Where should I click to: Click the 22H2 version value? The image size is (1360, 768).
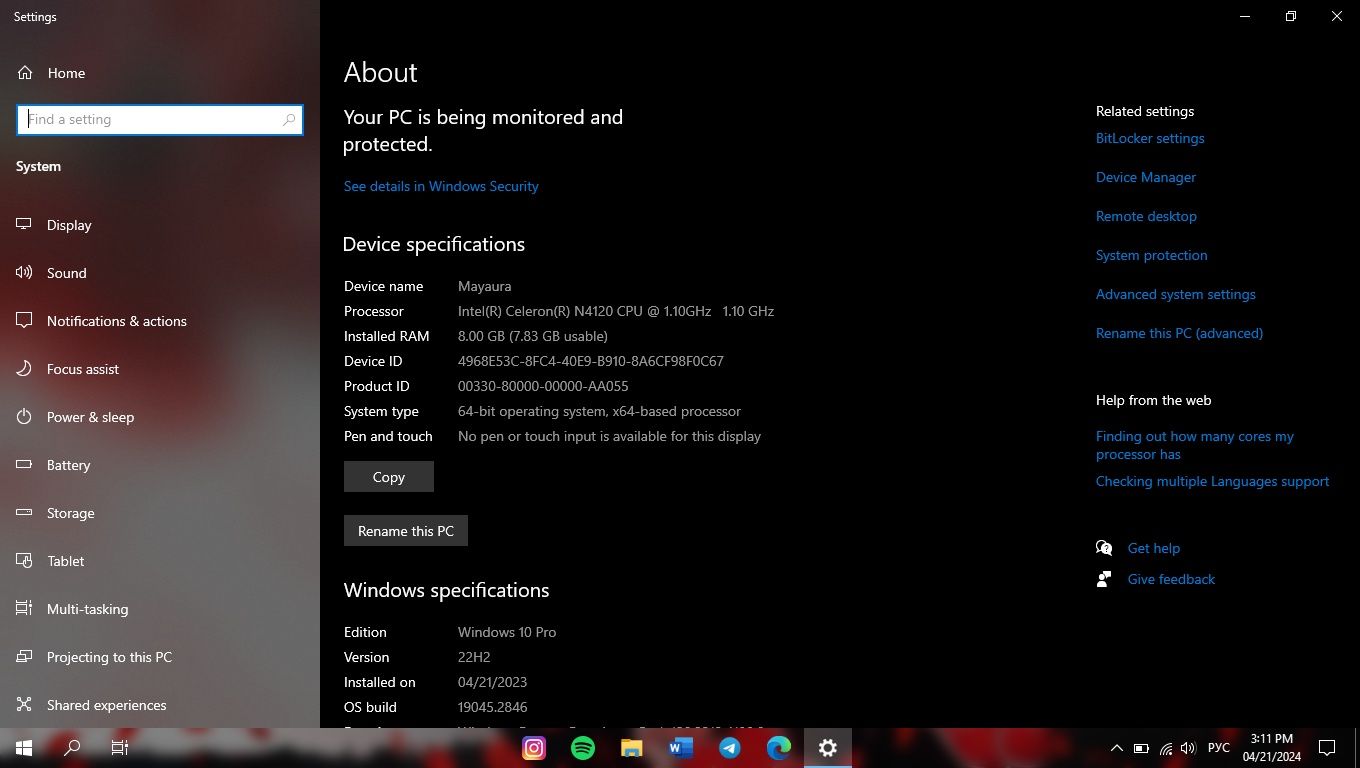pos(474,657)
